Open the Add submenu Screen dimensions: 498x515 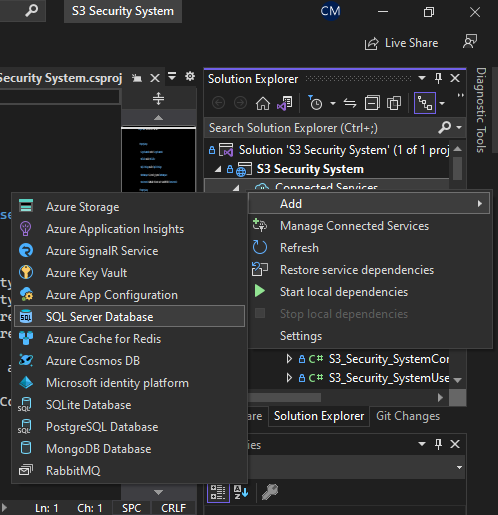pos(369,204)
